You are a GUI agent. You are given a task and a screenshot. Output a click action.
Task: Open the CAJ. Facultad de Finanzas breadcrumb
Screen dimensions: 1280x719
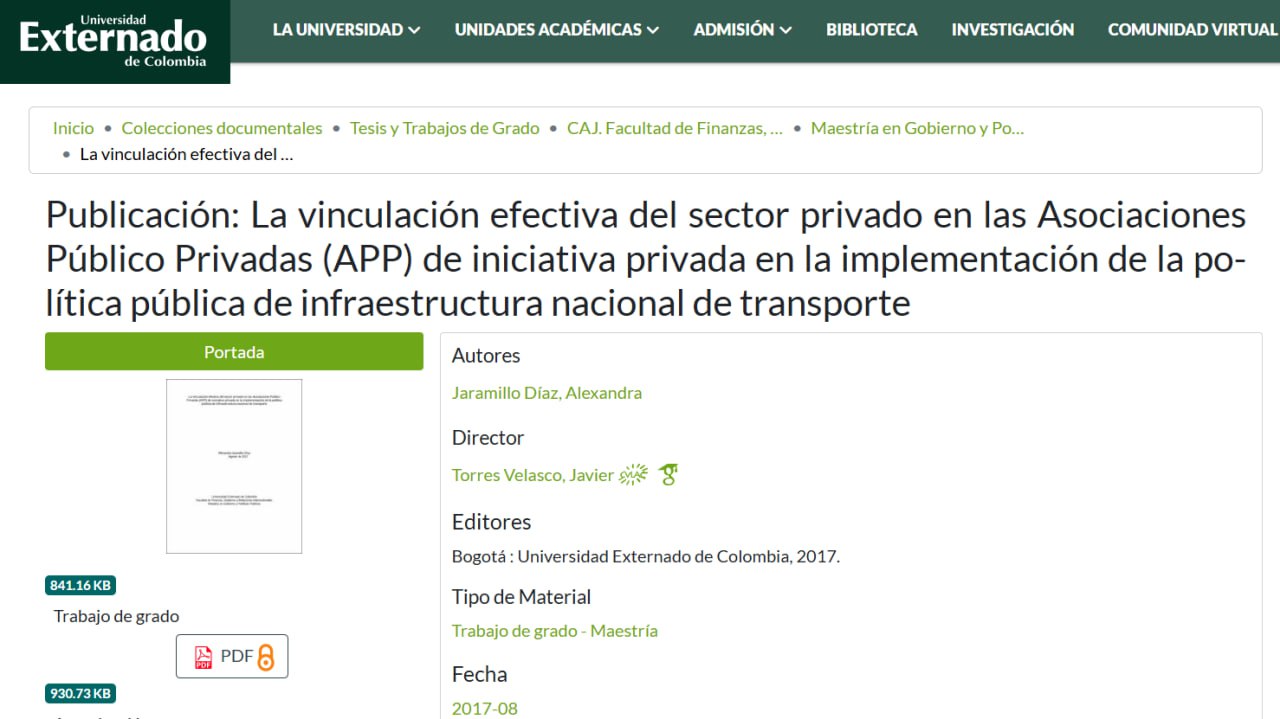coord(674,128)
